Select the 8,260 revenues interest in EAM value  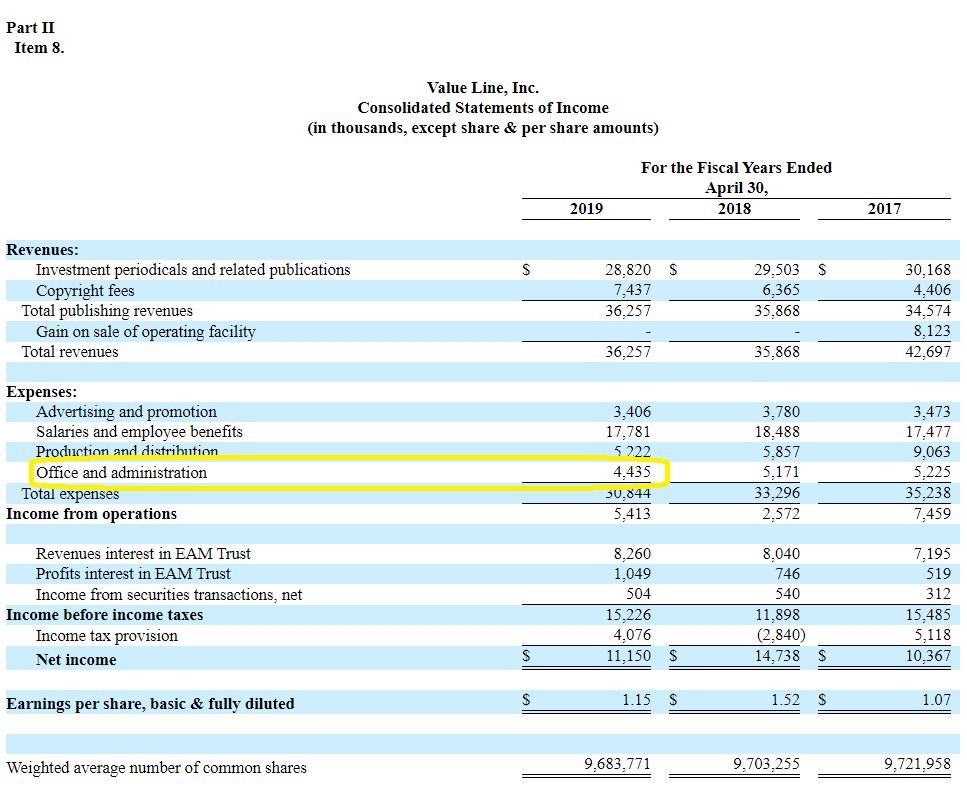click(632, 554)
